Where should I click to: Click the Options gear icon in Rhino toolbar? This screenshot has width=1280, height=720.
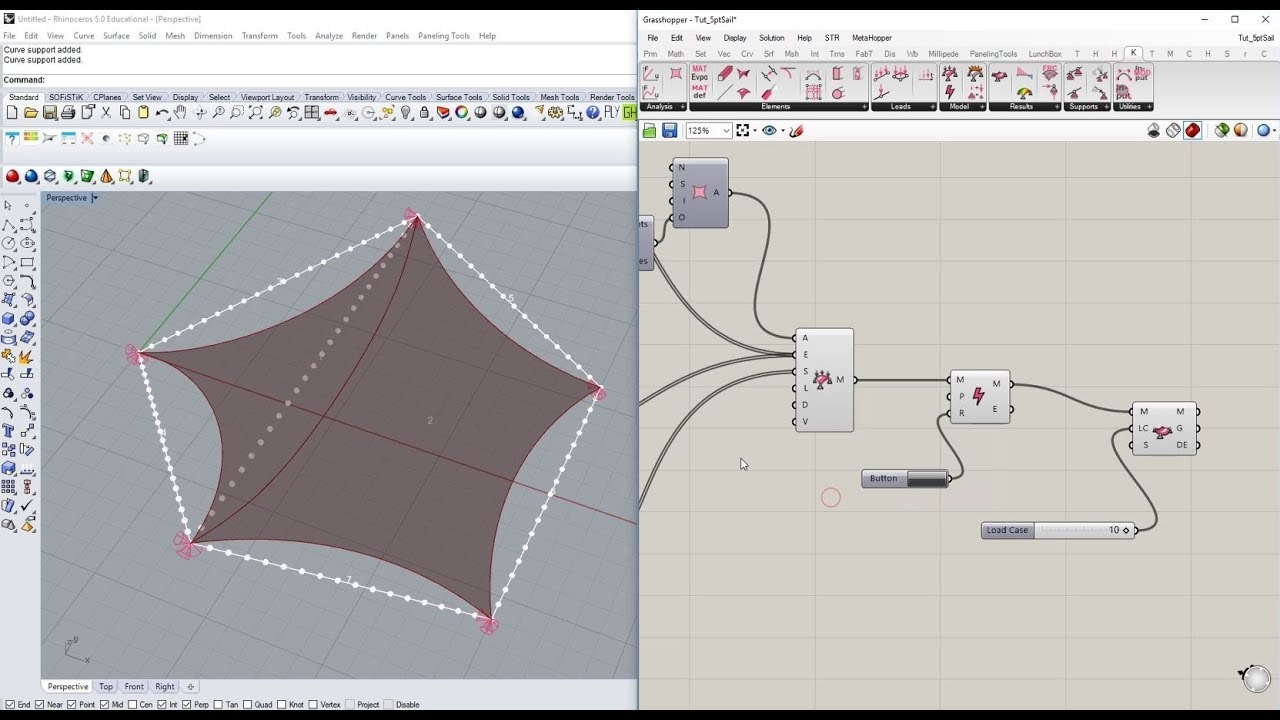tap(555, 112)
